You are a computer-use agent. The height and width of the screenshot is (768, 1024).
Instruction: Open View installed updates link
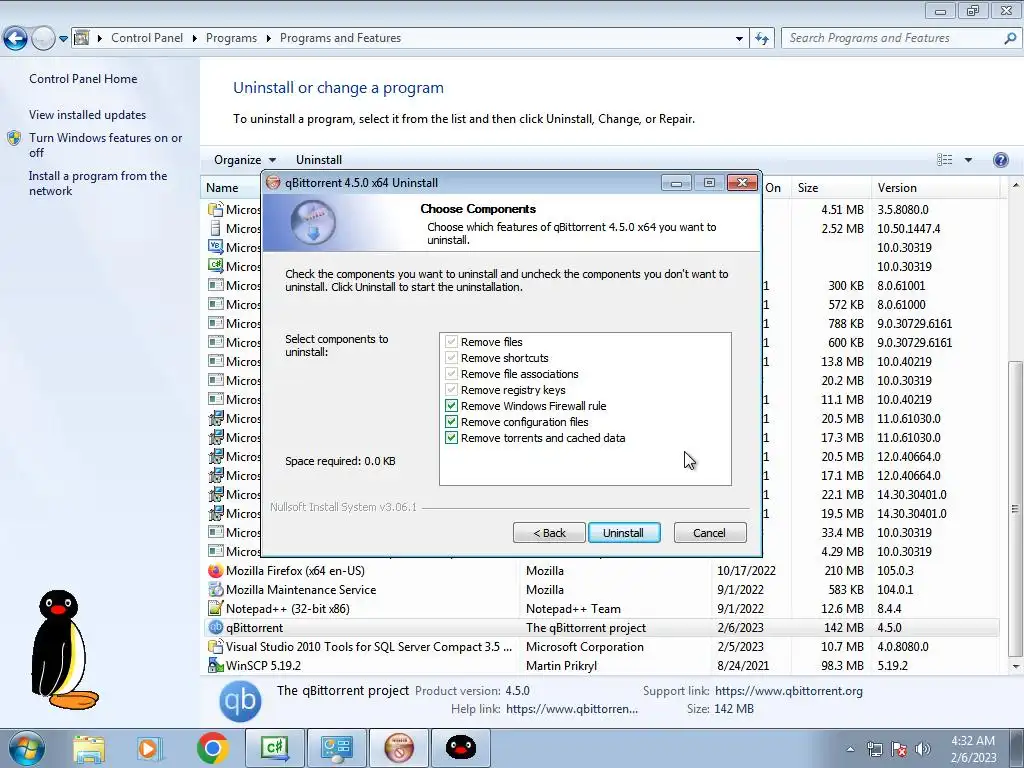88,114
